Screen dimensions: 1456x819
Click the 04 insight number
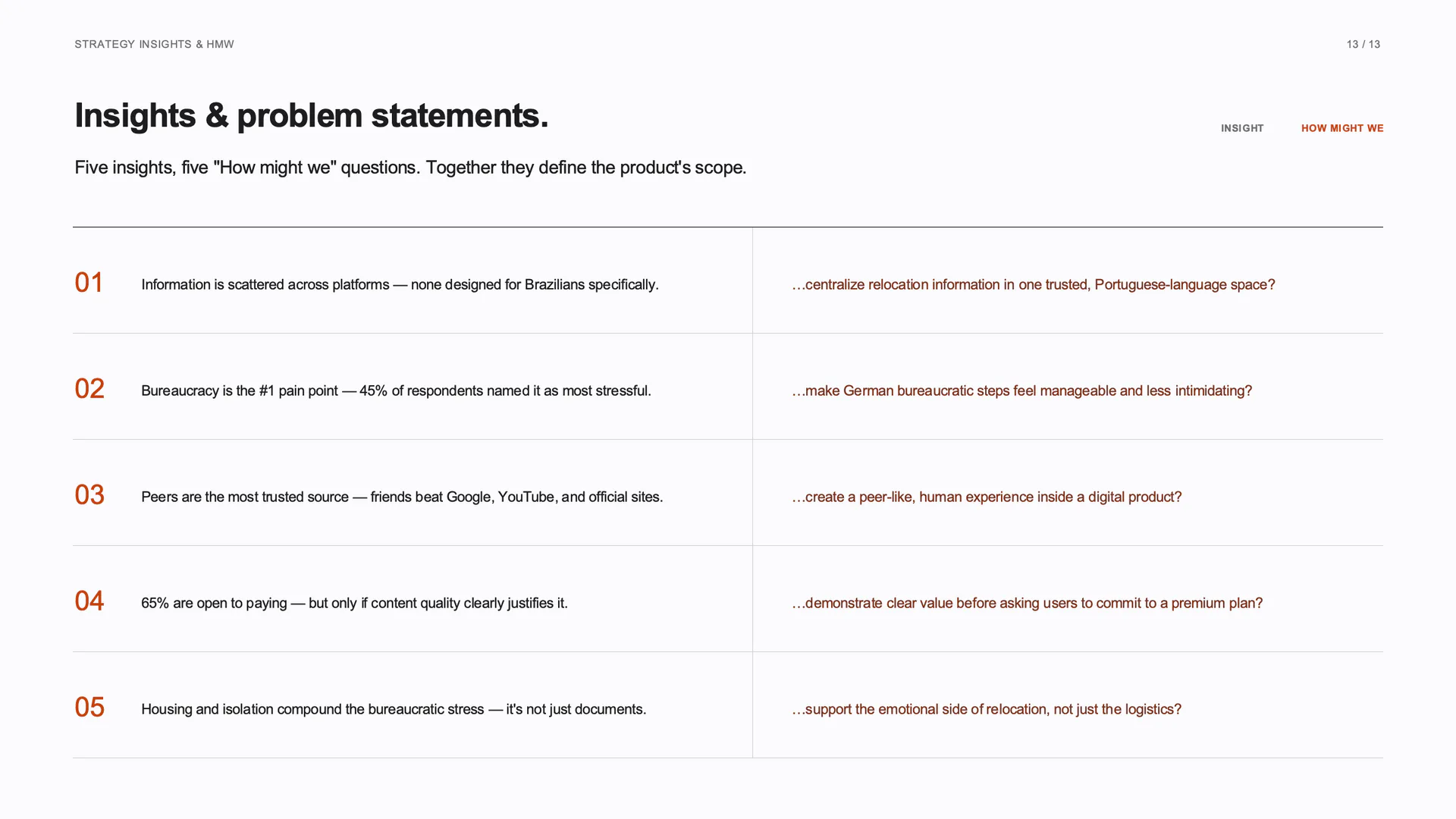tap(89, 601)
